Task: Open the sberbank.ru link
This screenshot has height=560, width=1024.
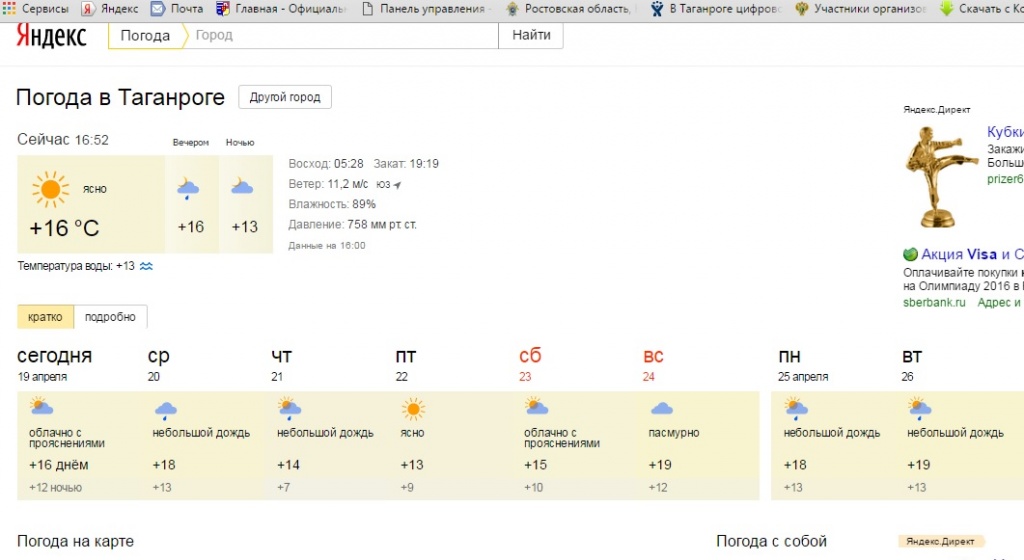Action: tap(934, 302)
